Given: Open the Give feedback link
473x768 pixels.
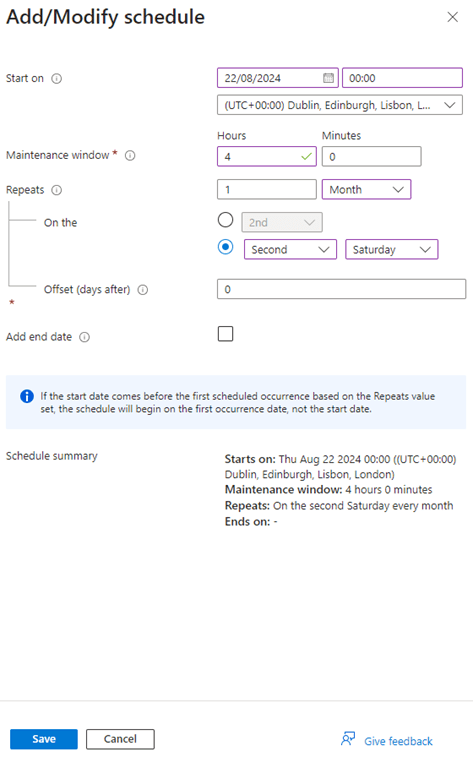Looking at the screenshot, I should (398, 741).
